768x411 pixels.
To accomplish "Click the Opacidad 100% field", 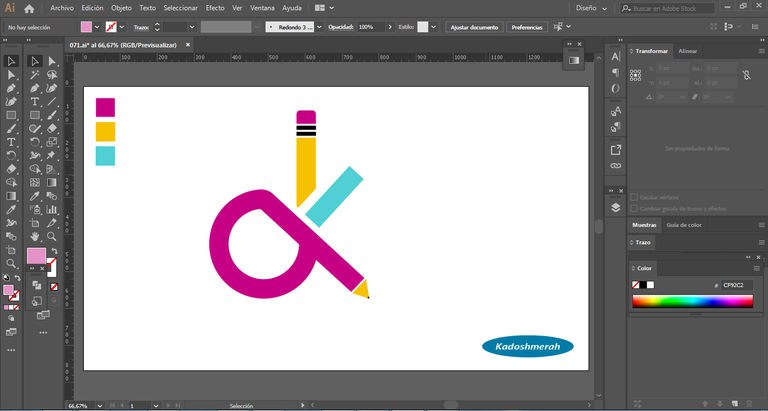I will (371, 27).
